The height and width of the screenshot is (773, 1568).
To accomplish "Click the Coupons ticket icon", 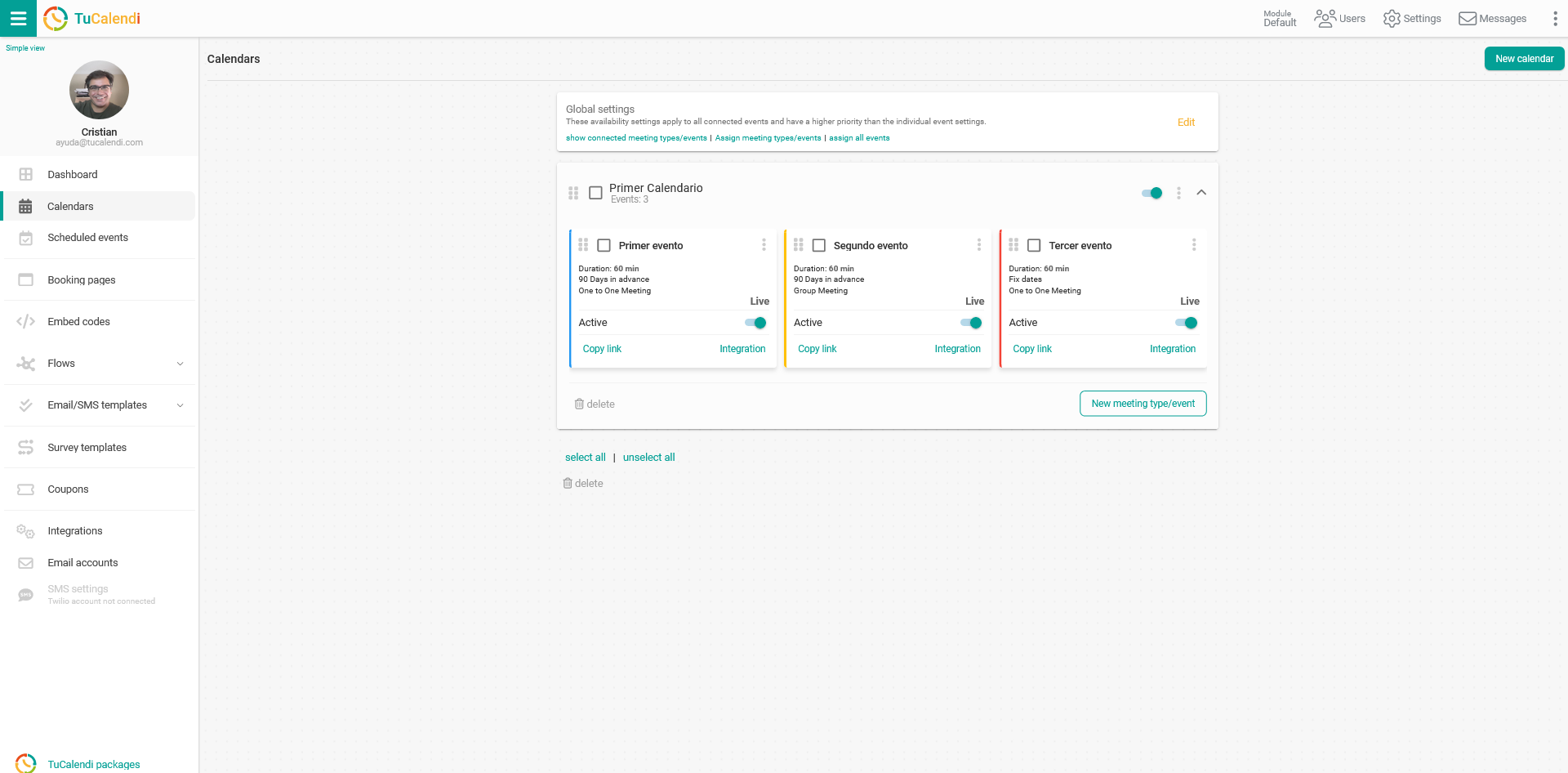I will [26, 489].
